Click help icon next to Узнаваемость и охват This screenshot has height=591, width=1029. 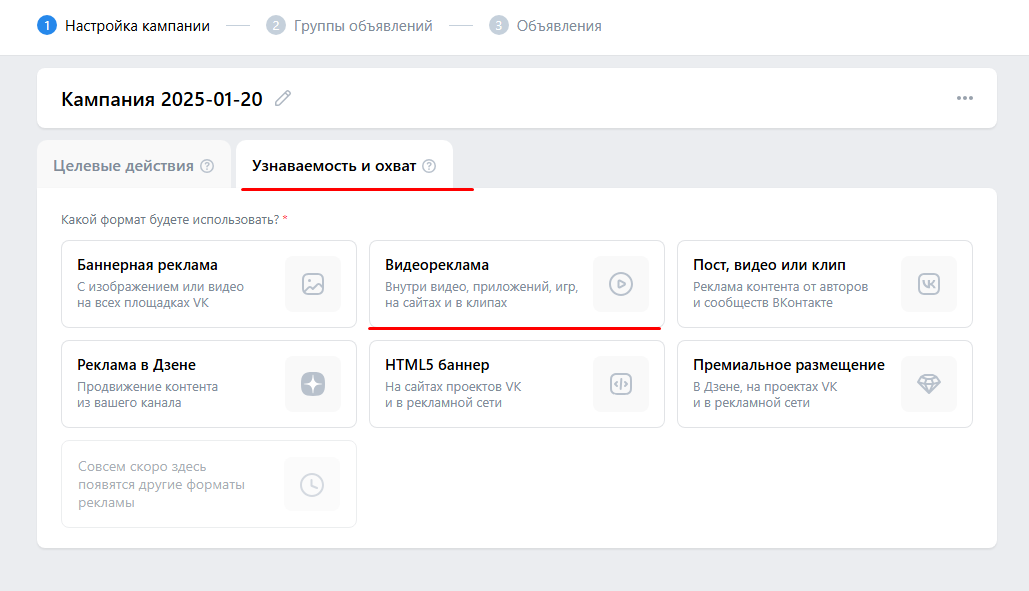pos(429,166)
